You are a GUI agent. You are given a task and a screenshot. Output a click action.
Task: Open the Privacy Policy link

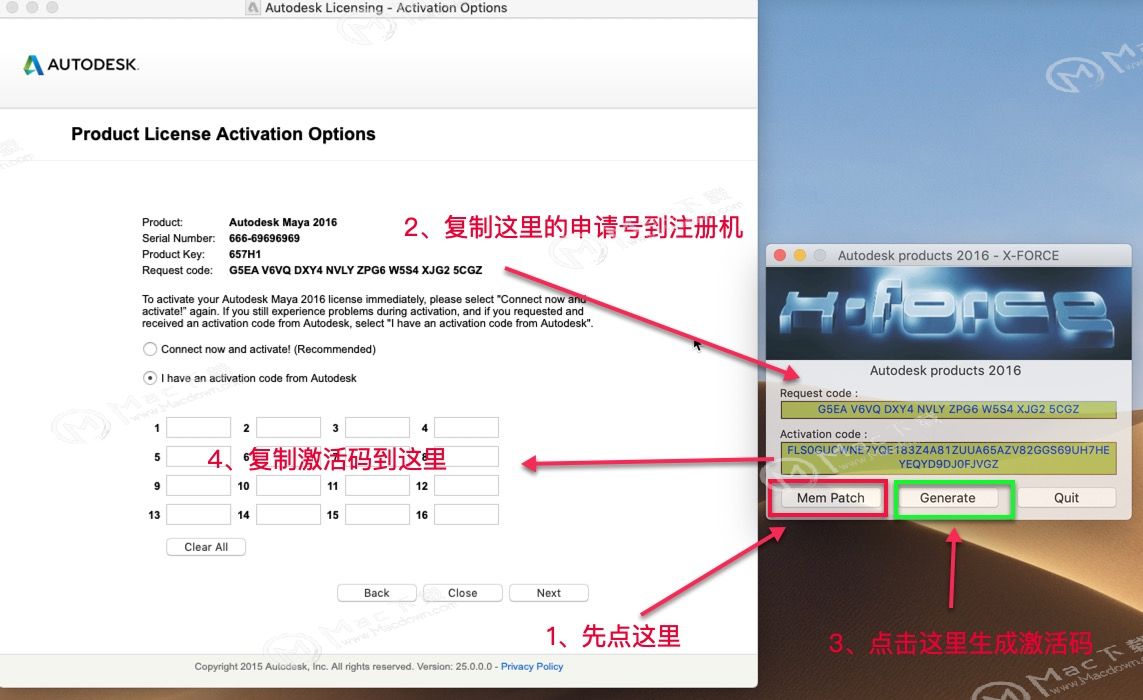[x=532, y=666]
